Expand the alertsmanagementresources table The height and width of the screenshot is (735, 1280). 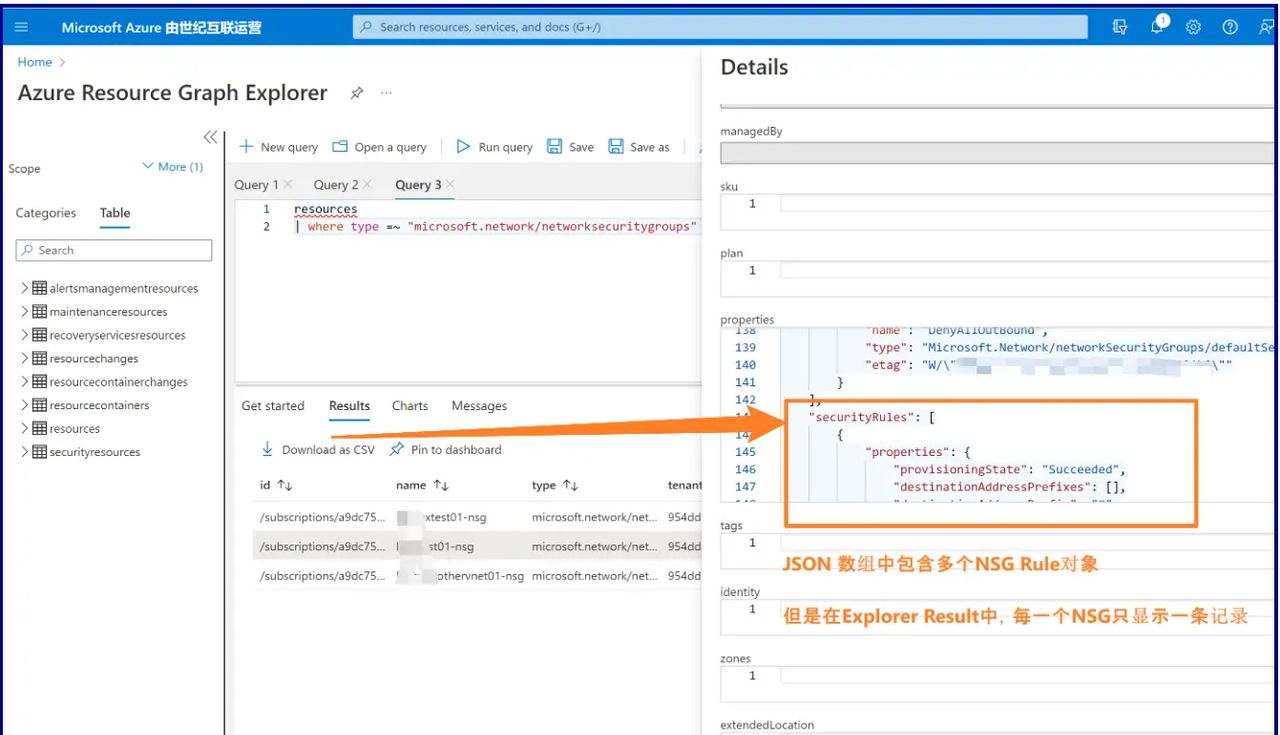pos(25,288)
